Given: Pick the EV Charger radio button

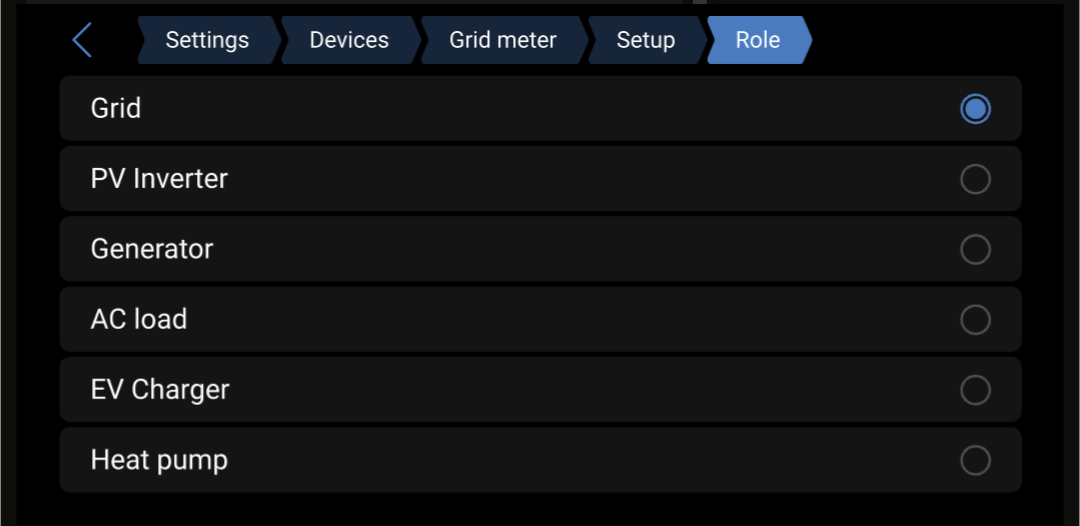Looking at the screenshot, I should pyautogui.click(x=975, y=390).
